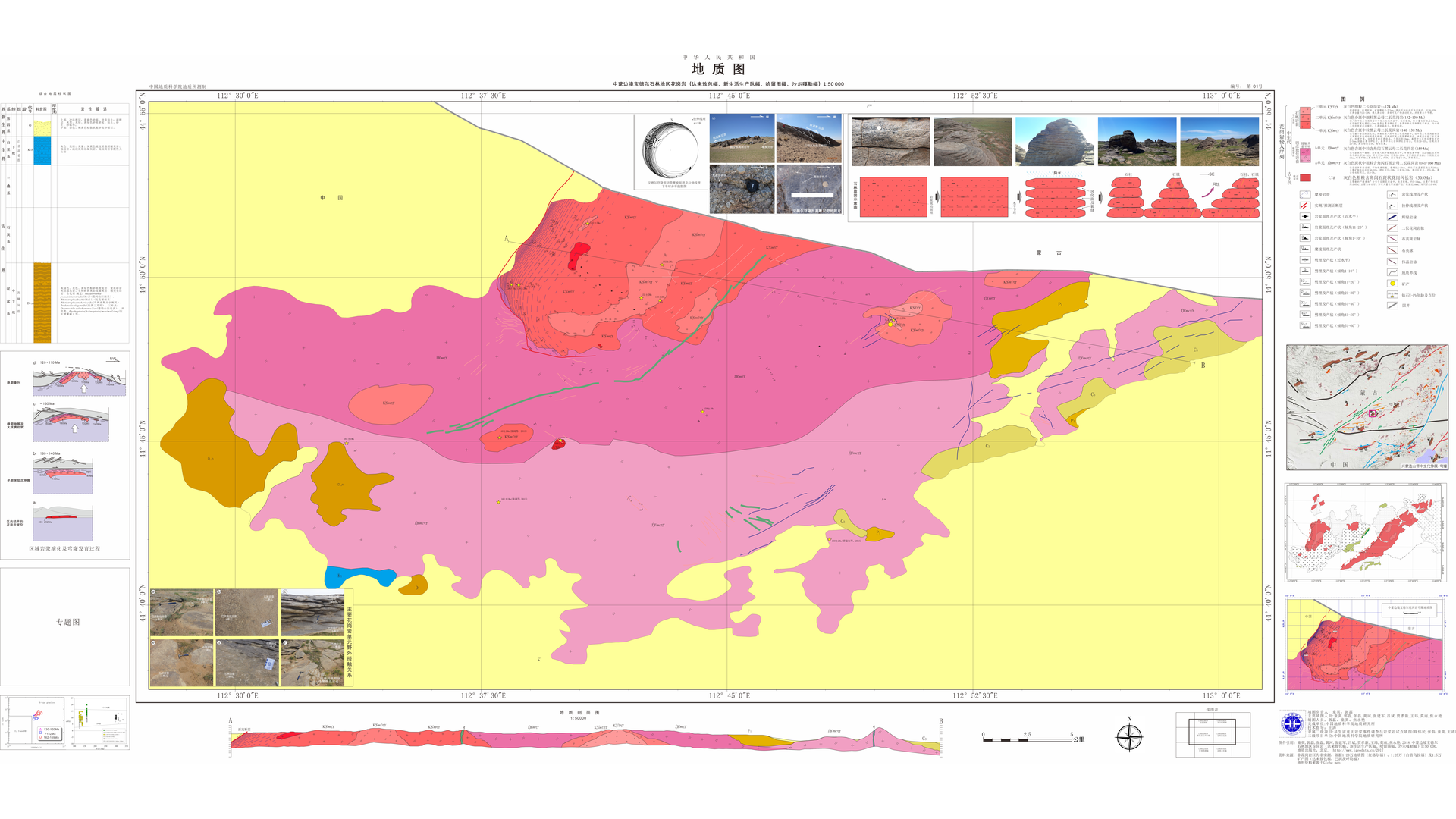Screen dimensions: 1456x819
Task: Click point A marker on the map
Action: click(507, 238)
